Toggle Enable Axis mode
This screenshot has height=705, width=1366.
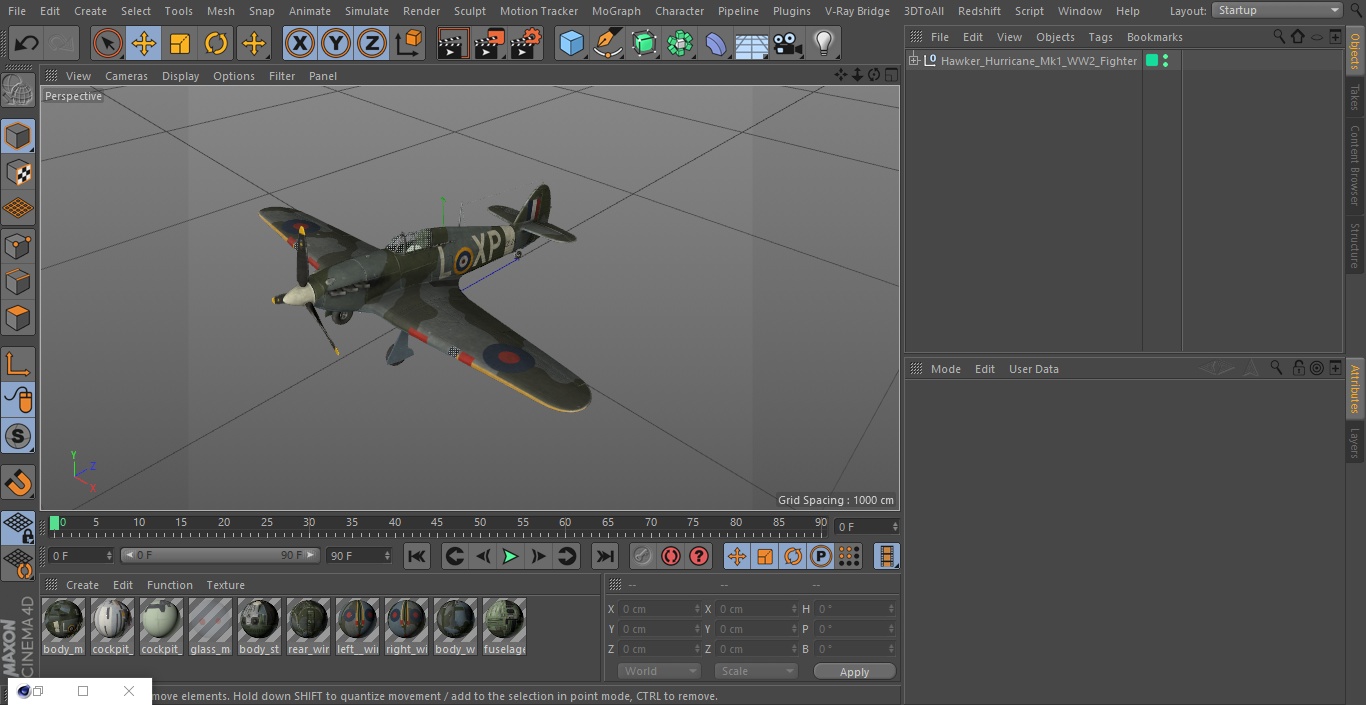click(18, 364)
